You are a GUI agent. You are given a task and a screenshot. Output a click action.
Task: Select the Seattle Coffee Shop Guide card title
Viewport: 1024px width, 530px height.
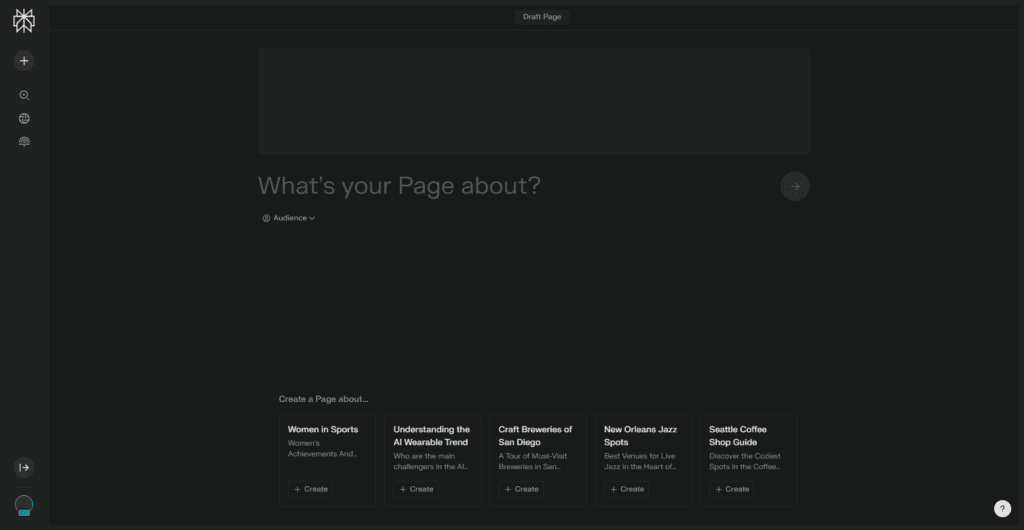pos(738,435)
